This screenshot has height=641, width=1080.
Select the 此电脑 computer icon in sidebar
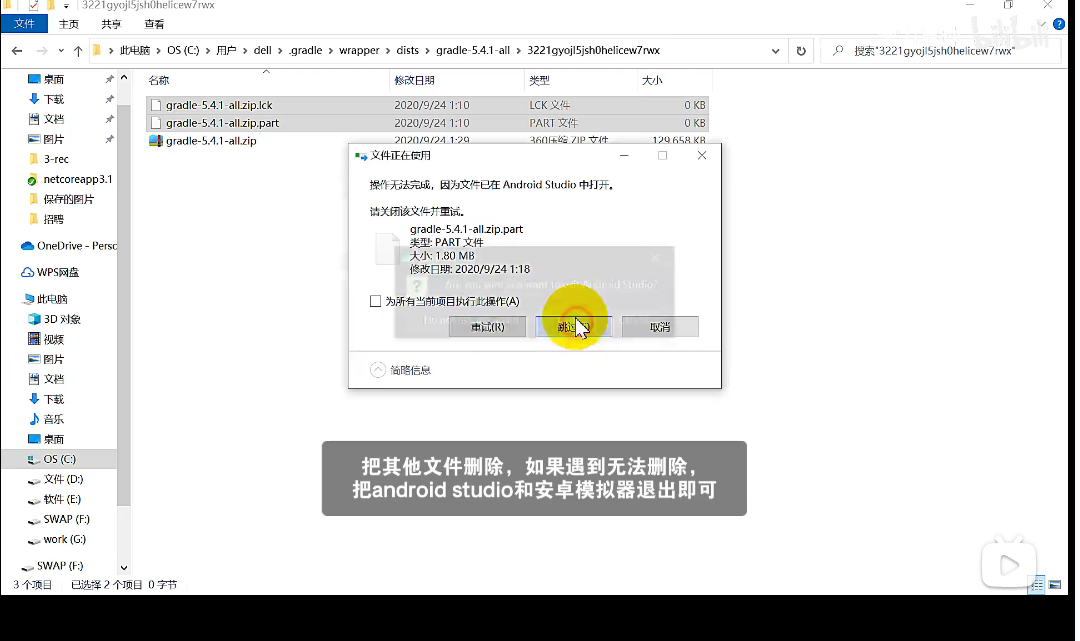[x=28, y=299]
